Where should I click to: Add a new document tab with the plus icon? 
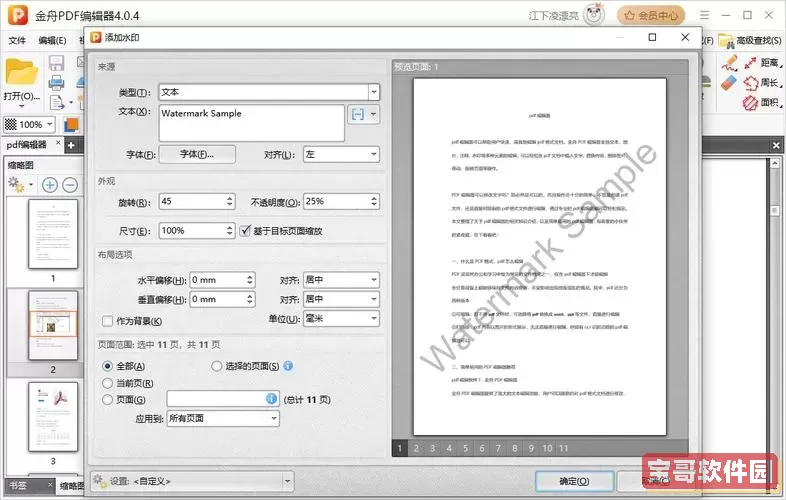71,145
